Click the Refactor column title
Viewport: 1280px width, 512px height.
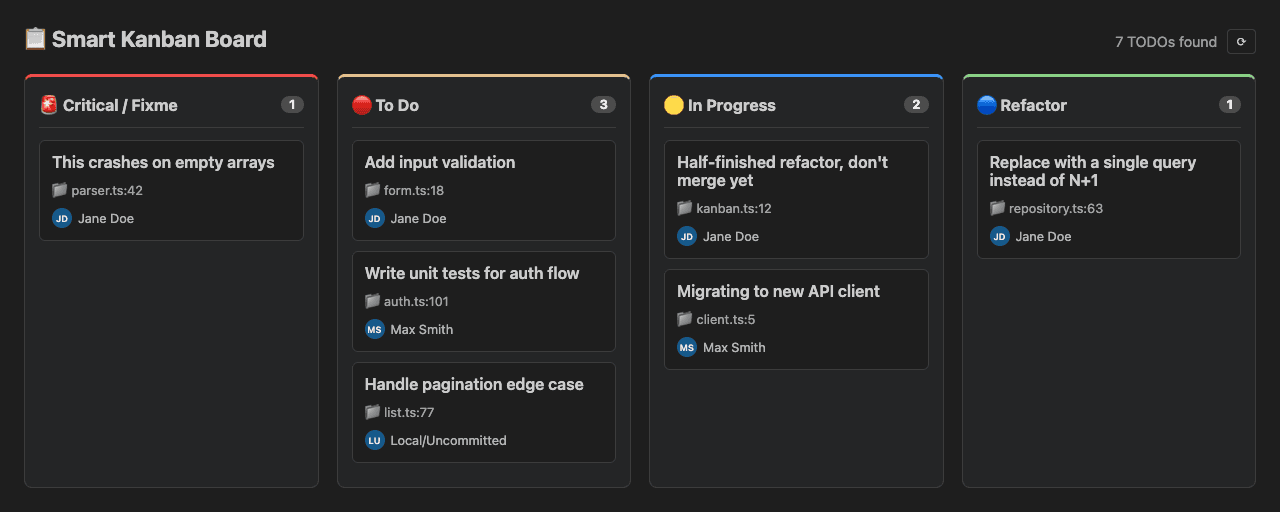pyautogui.click(x=1034, y=105)
